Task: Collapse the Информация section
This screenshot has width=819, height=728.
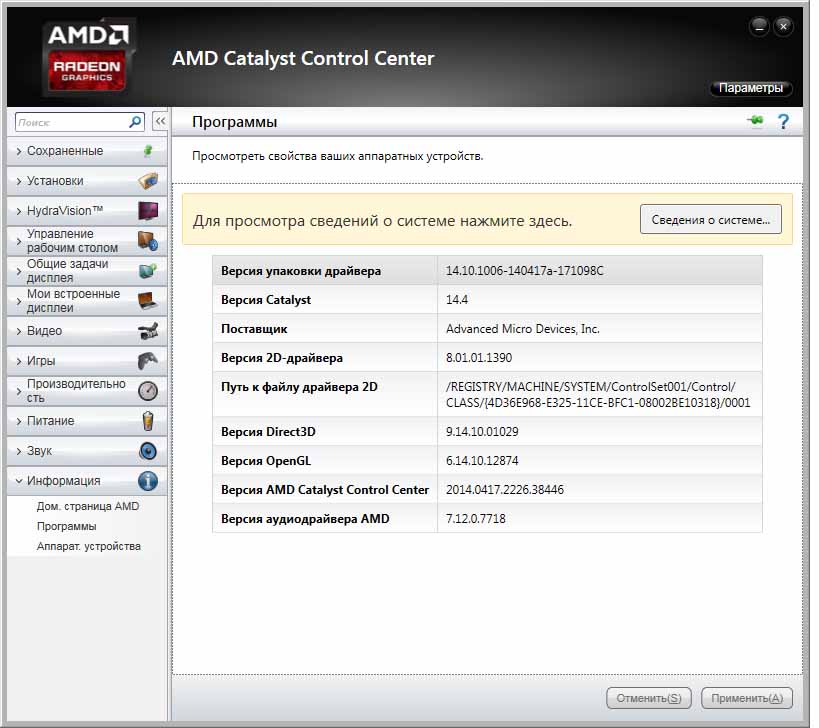Action: pyautogui.click(x=87, y=481)
